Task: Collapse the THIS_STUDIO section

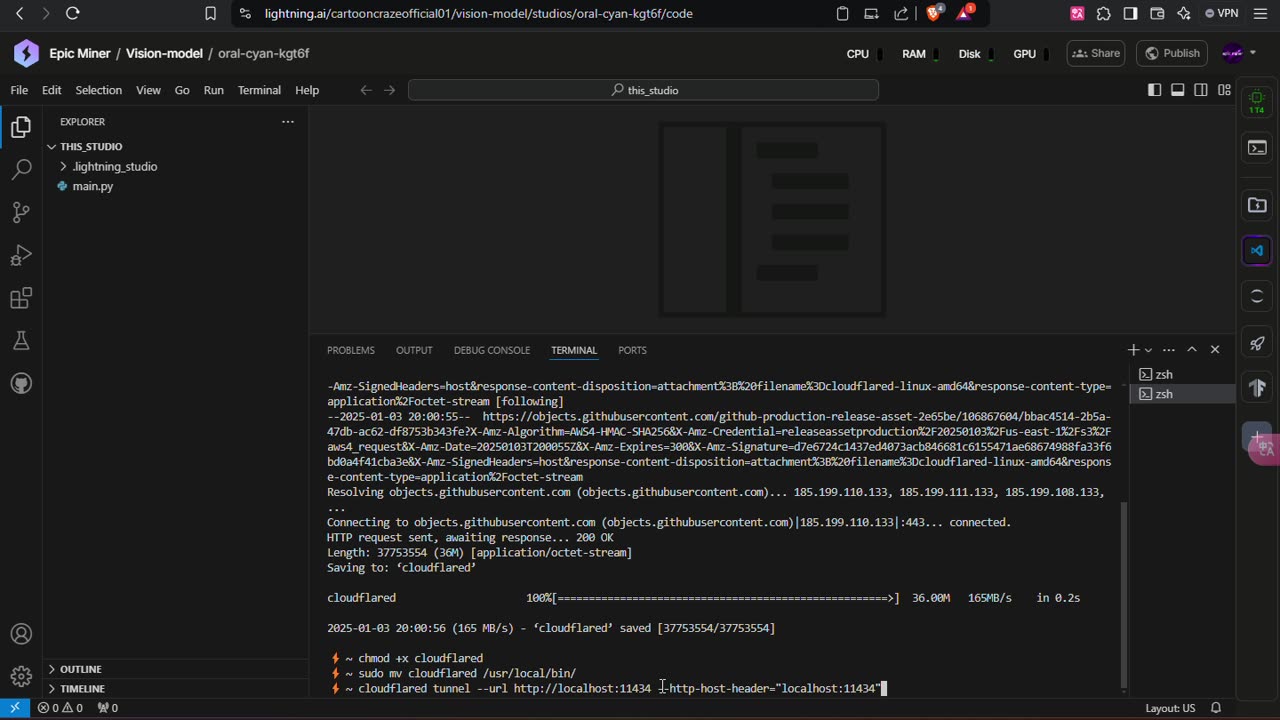Action: (x=90, y=146)
